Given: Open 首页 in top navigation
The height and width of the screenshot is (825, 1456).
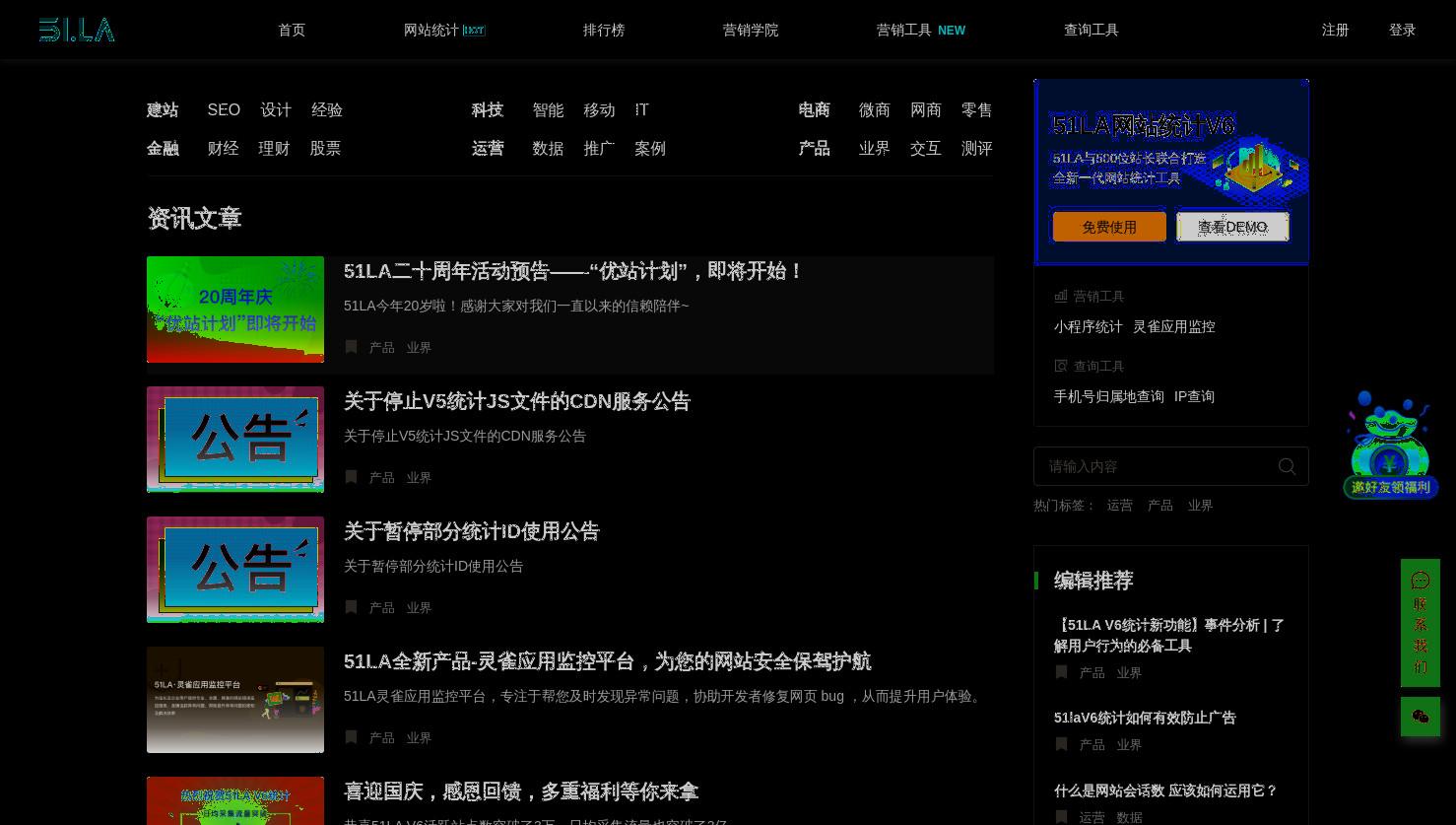Looking at the screenshot, I should 292,31.
